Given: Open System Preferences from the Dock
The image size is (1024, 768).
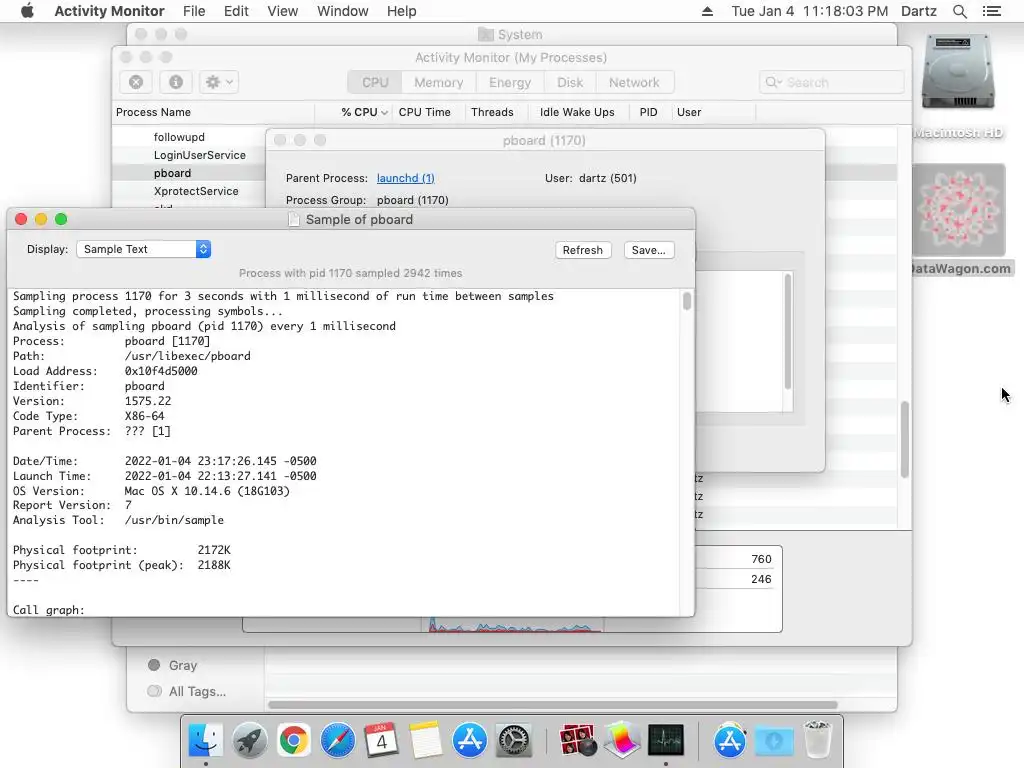Looking at the screenshot, I should pyautogui.click(x=514, y=741).
